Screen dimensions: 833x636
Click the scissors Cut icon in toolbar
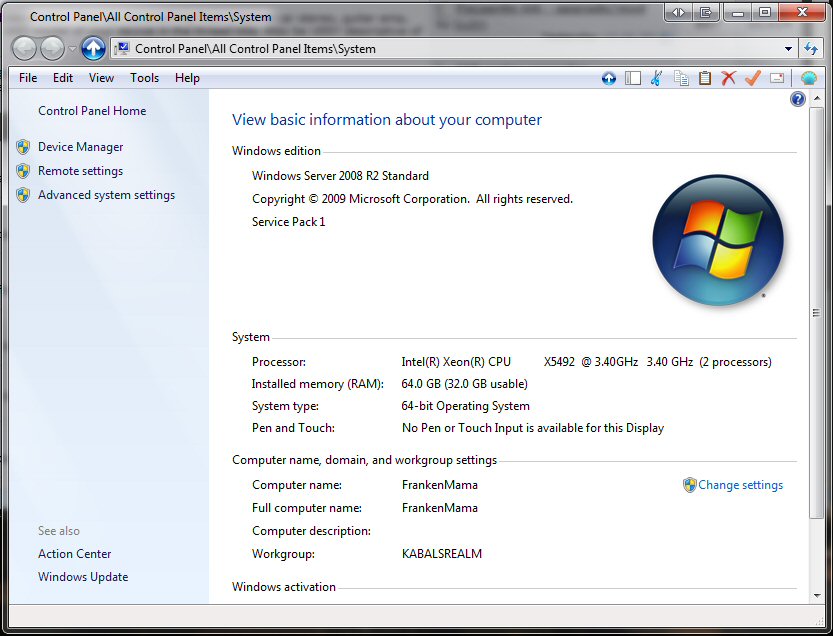tap(656, 78)
